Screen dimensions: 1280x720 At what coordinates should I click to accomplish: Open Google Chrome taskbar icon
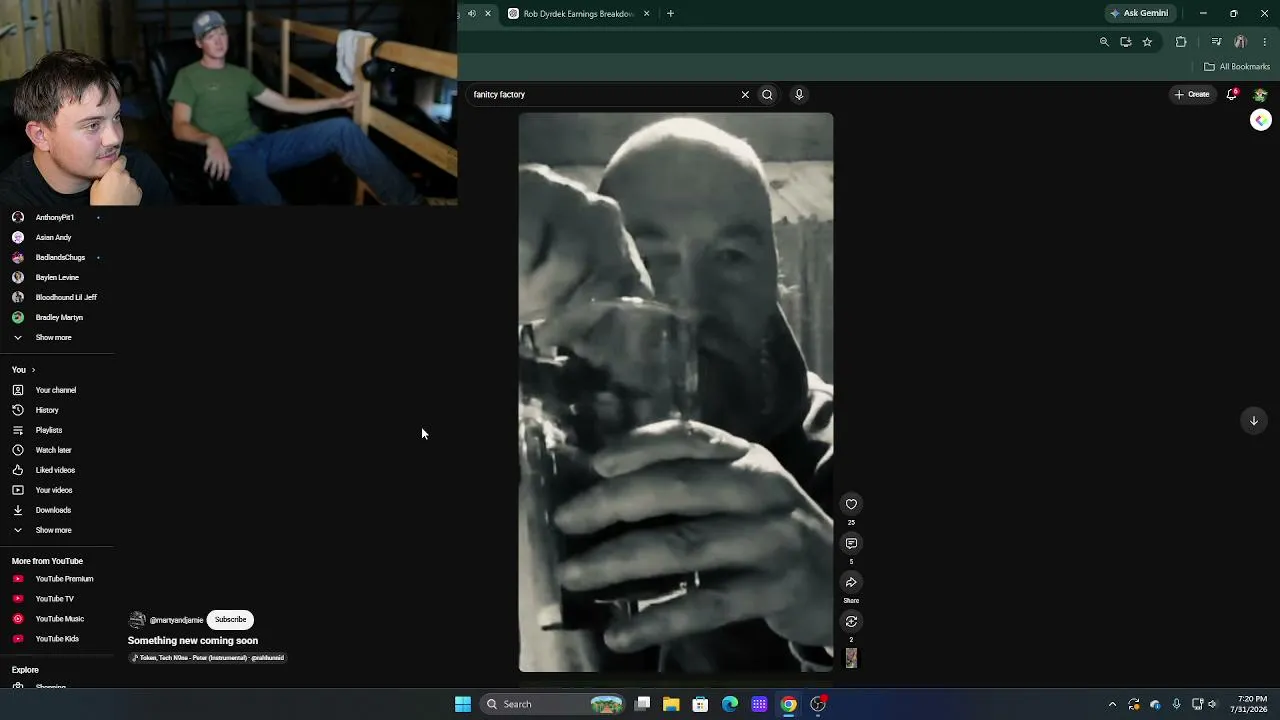[789, 704]
